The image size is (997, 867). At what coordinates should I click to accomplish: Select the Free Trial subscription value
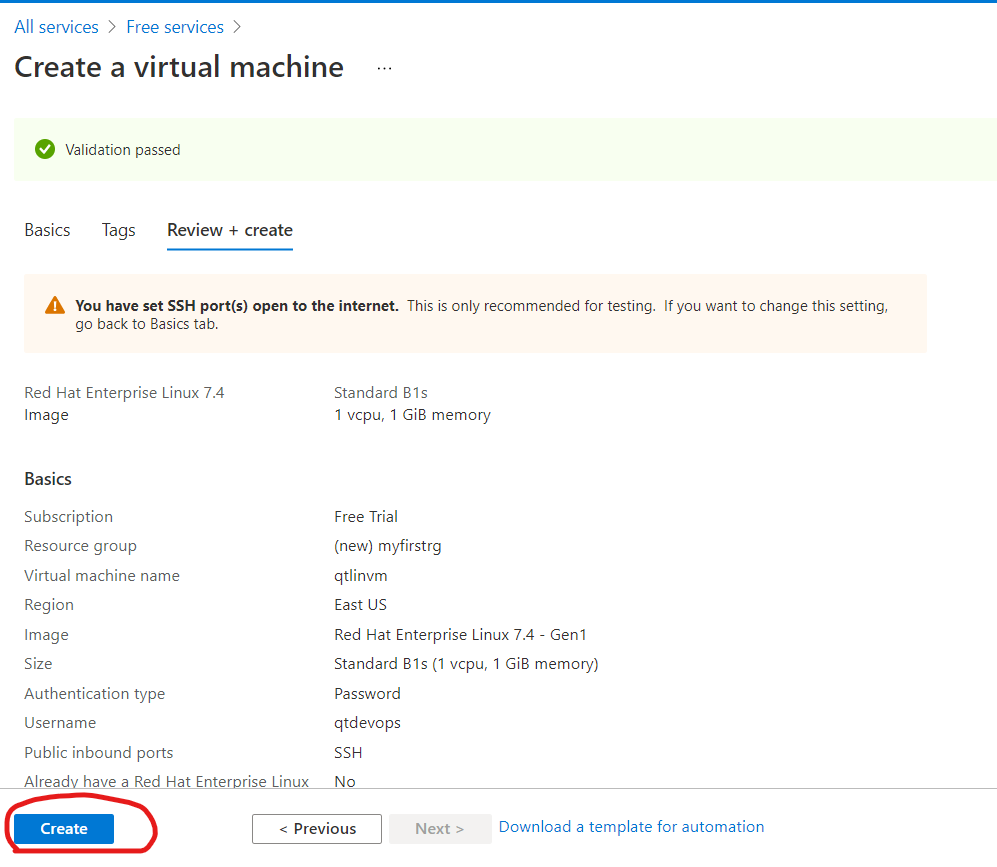click(366, 517)
